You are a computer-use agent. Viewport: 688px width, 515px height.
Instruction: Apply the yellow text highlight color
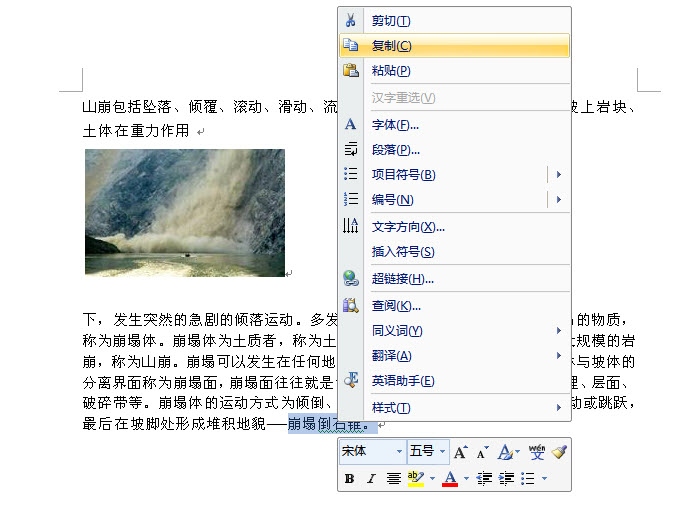[x=416, y=479]
